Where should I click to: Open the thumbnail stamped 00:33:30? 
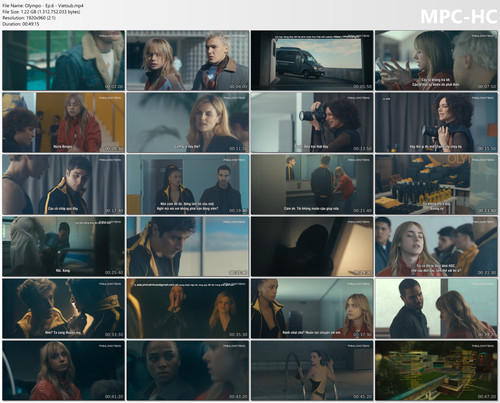(64, 308)
